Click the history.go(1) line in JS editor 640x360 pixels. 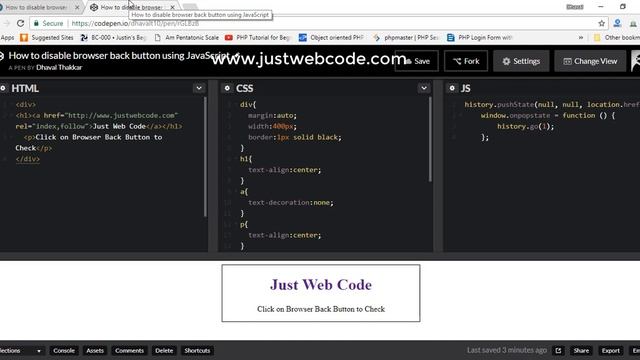tap(525, 127)
